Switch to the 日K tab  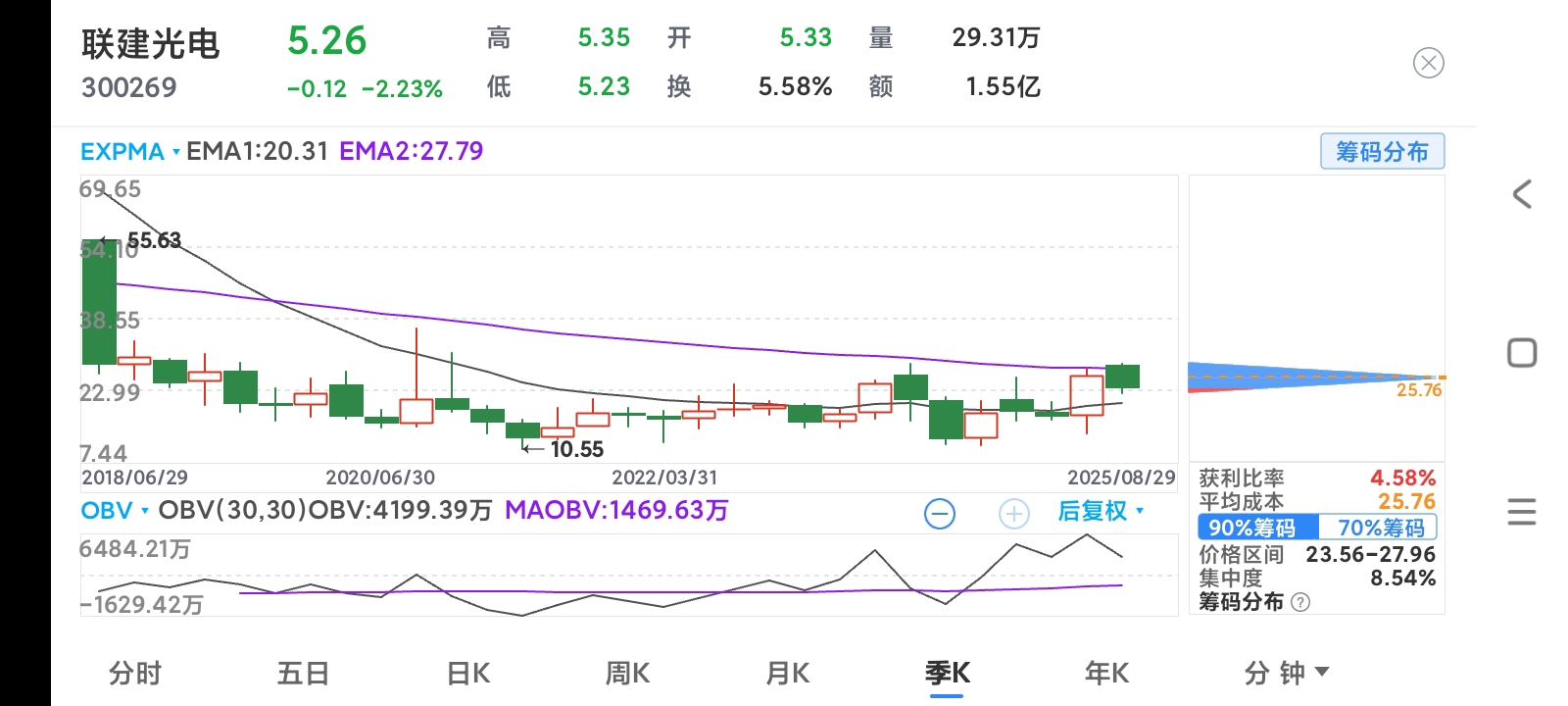(x=468, y=673)
